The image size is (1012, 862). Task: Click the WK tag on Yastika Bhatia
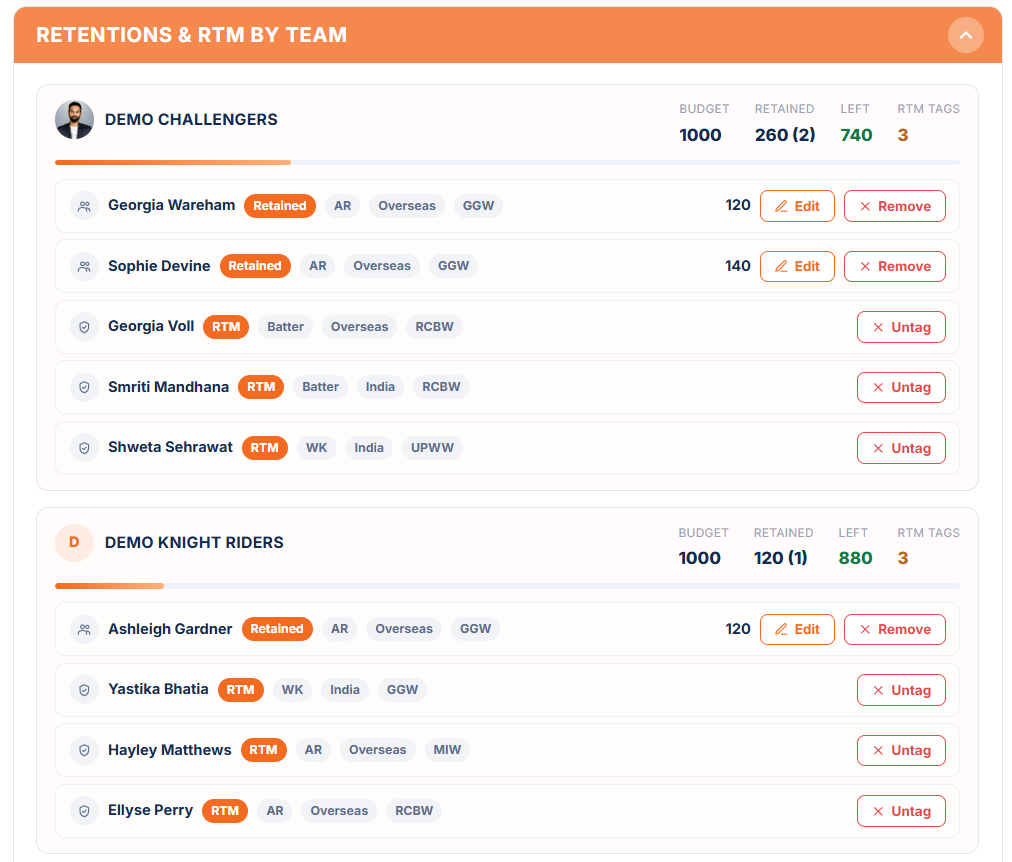(292, 690)
